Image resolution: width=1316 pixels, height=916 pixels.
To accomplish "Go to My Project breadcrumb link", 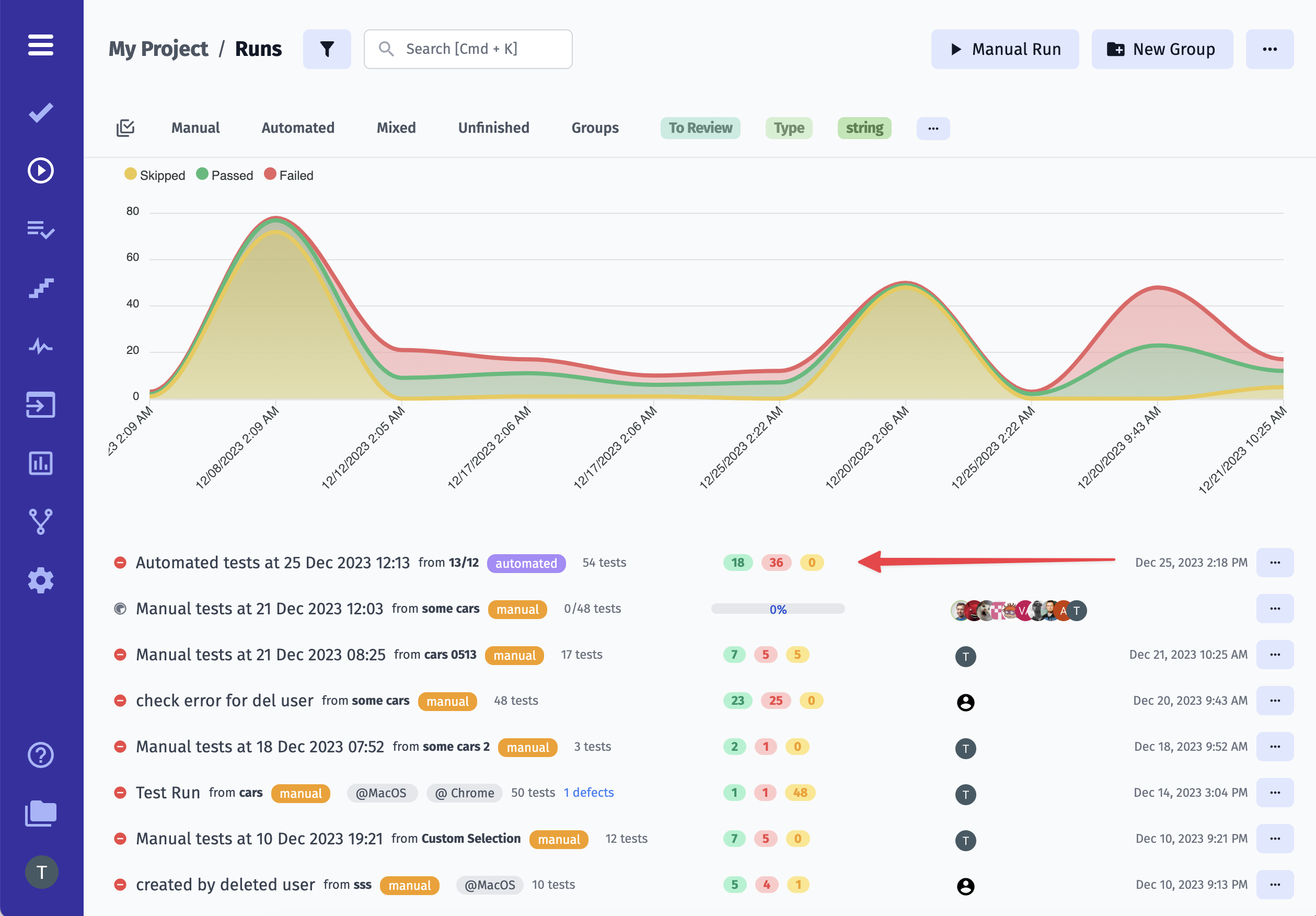I will (158, 49).
